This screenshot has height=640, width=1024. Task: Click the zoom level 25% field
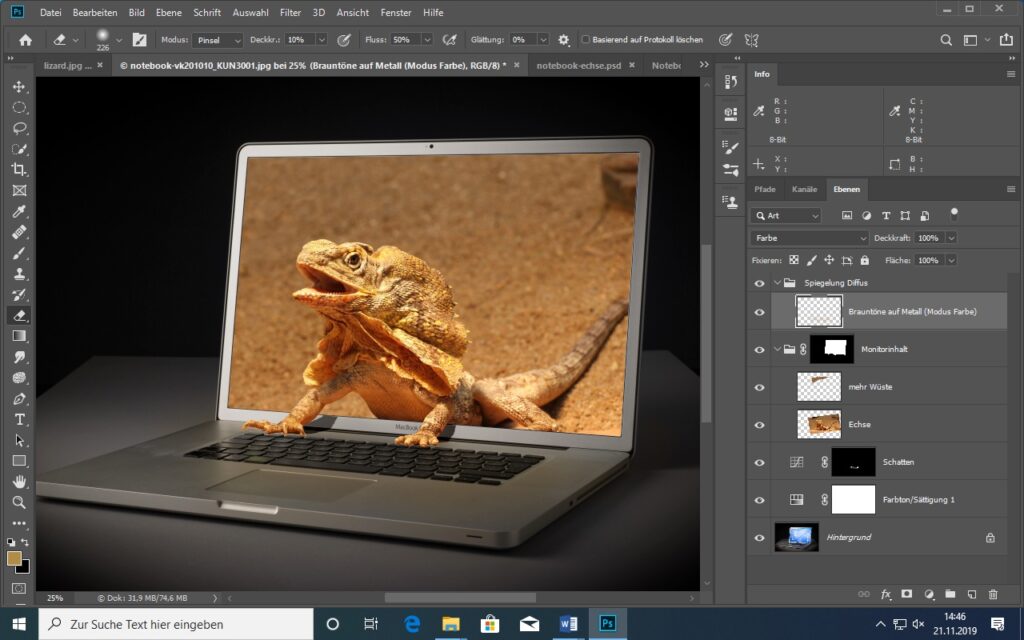56,598
